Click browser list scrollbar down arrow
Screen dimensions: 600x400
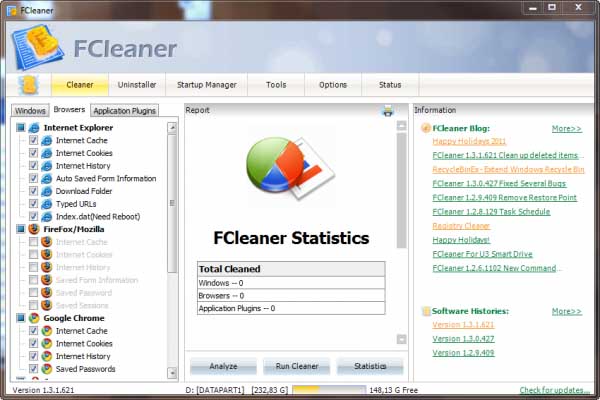pyautogui.click(x=172, y=372)
